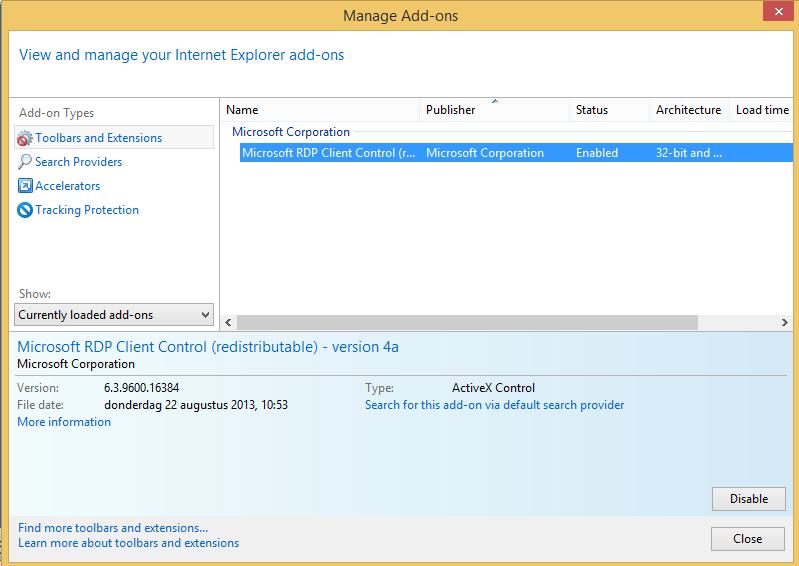Open the More information link
799x566 pixels.
point(64,422)
